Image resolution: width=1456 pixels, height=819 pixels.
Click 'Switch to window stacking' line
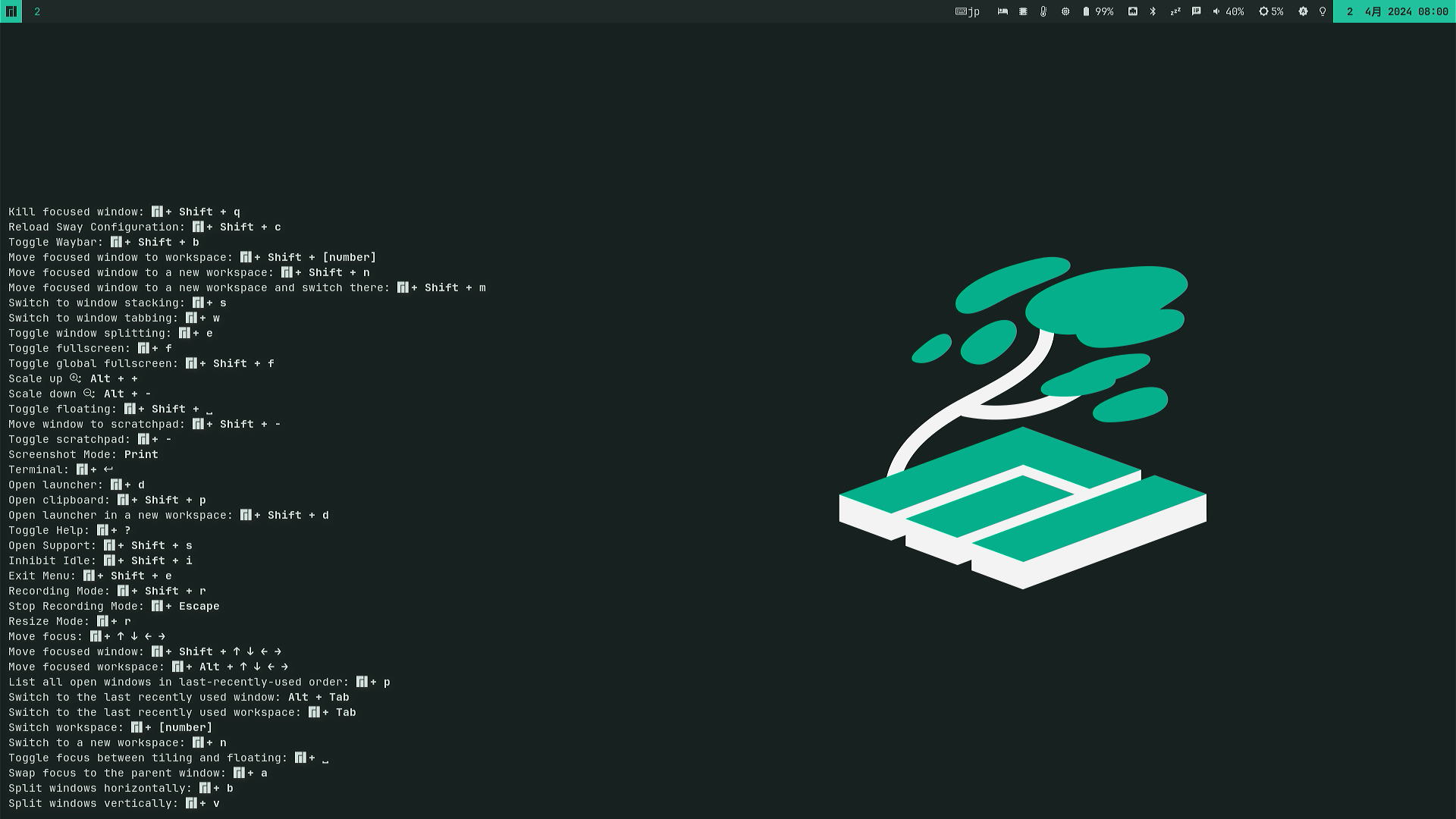click(118, 303)
